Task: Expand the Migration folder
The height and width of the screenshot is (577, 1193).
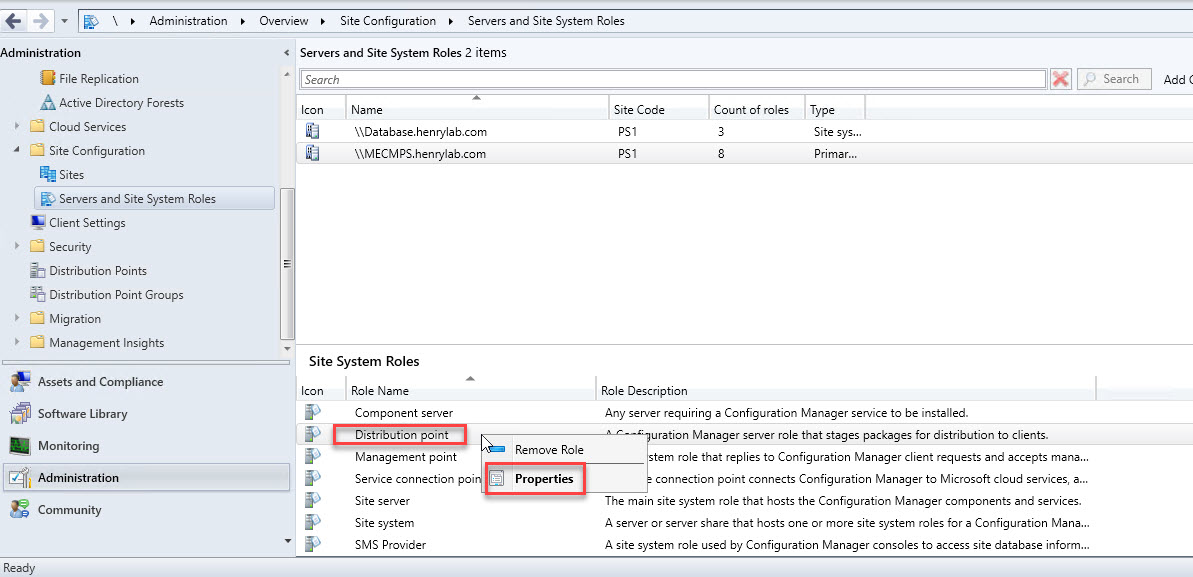Action: click(17, 319)
